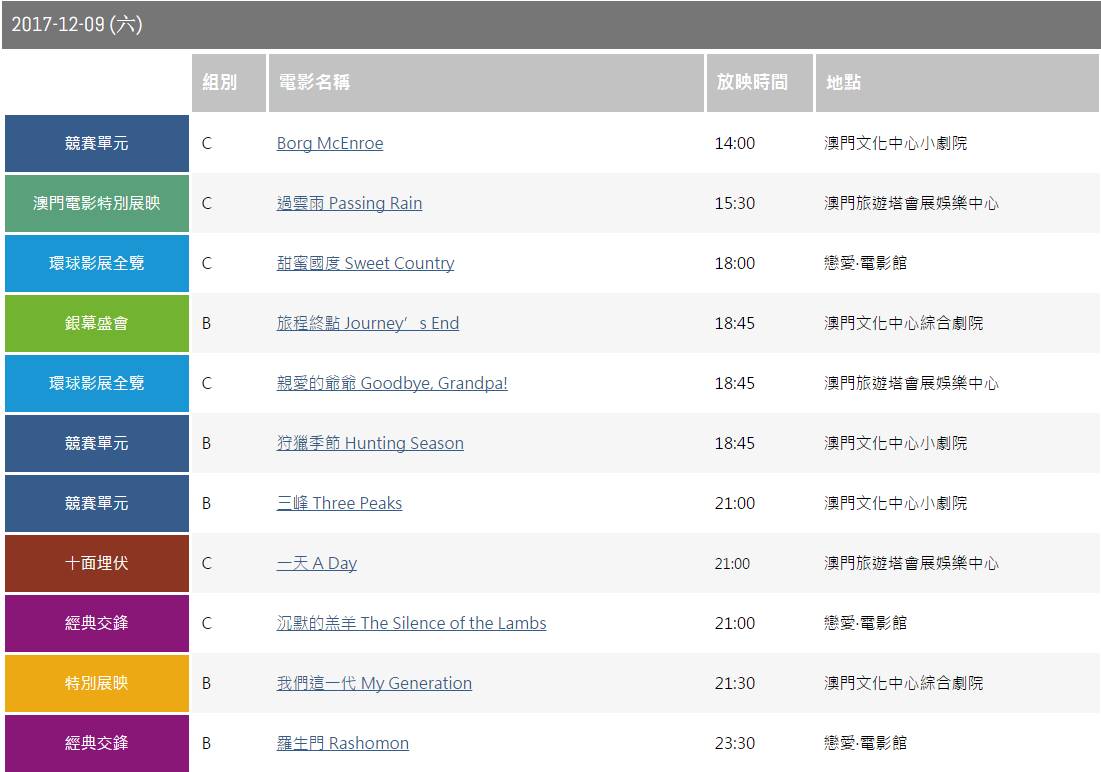
Task: Open The Silence of the Lambs link
Action: click(411, 623)
